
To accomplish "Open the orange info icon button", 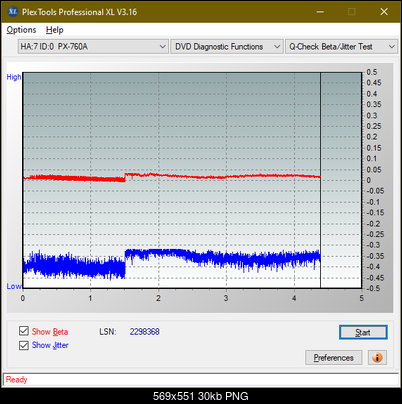I will tap(377, 358).
